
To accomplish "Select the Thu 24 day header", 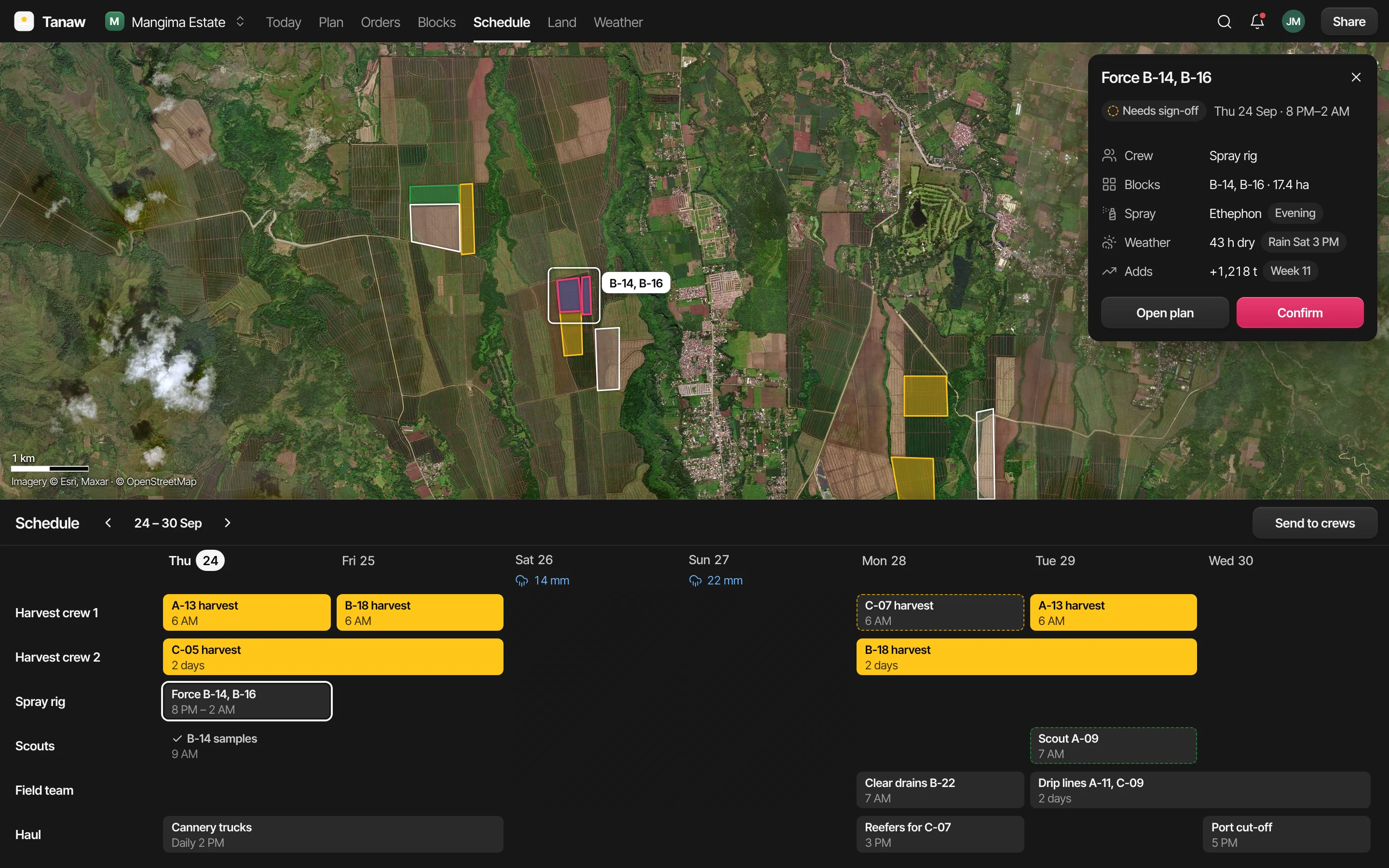I will coord(196,561).
